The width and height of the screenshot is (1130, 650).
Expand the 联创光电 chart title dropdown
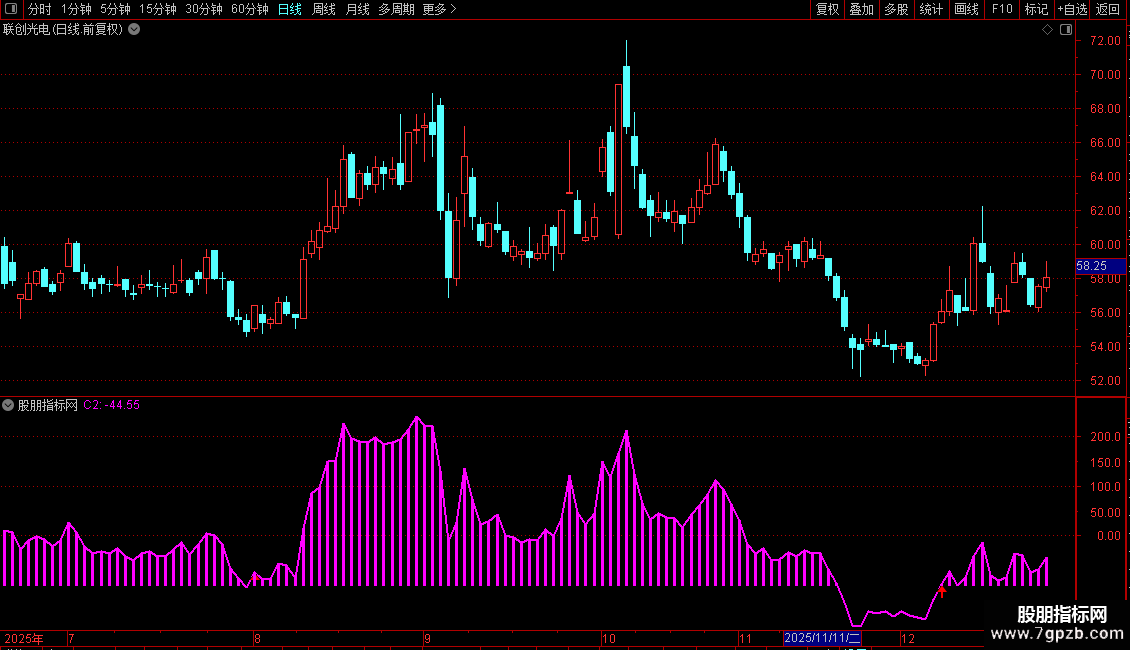134,30
